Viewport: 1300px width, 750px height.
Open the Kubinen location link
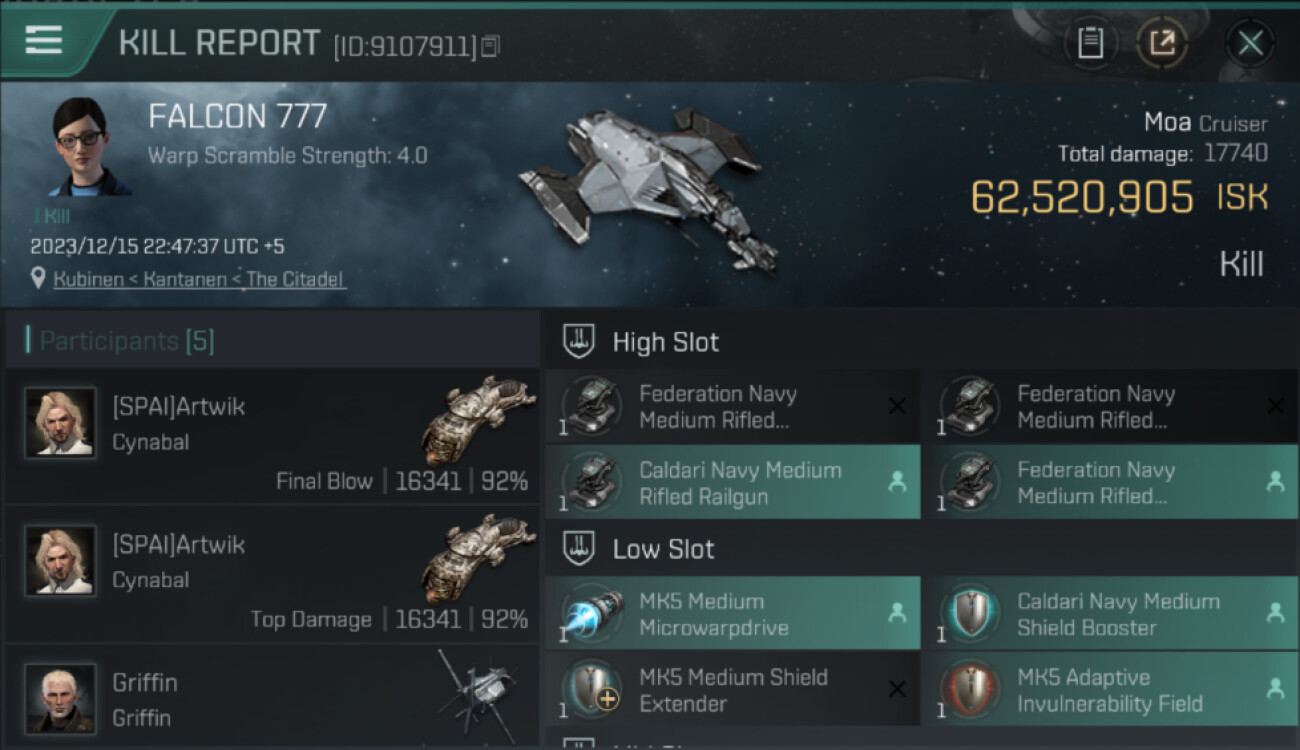pyautogui.click(x=200, y=279)
